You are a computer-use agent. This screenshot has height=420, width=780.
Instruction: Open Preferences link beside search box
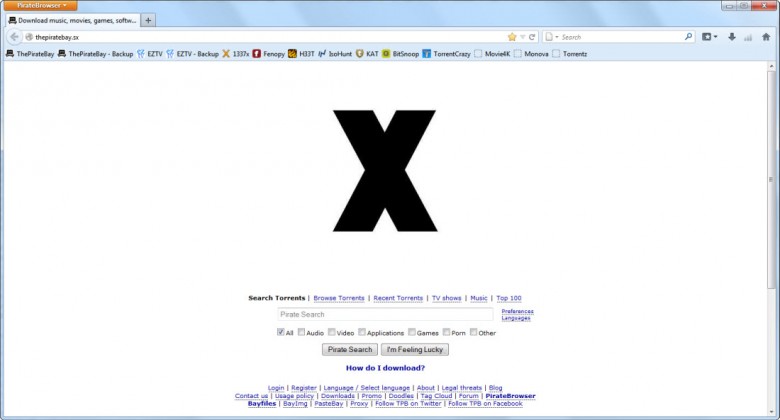(x=517, y=311)
